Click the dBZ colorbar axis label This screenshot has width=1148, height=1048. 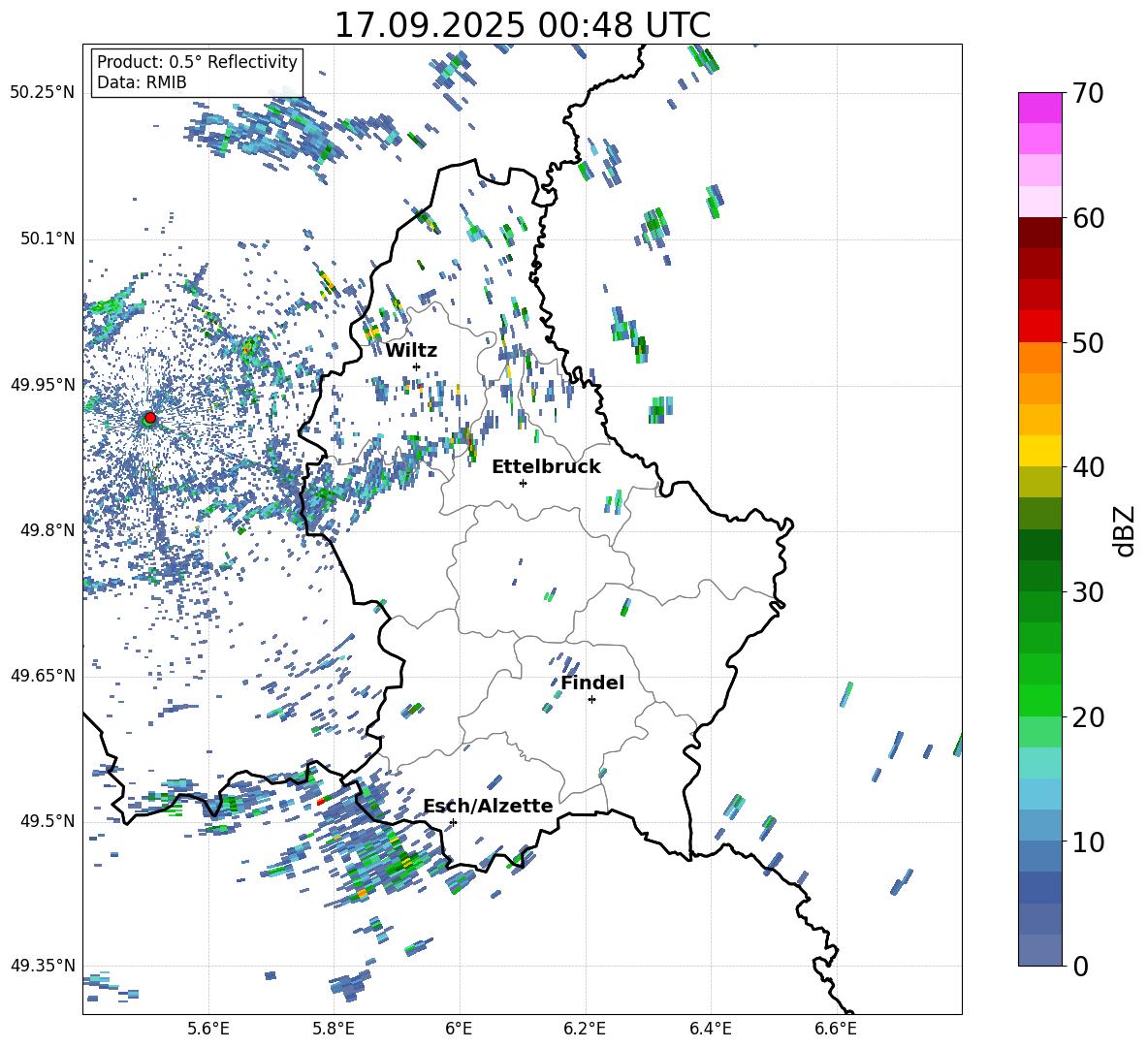1125,530
